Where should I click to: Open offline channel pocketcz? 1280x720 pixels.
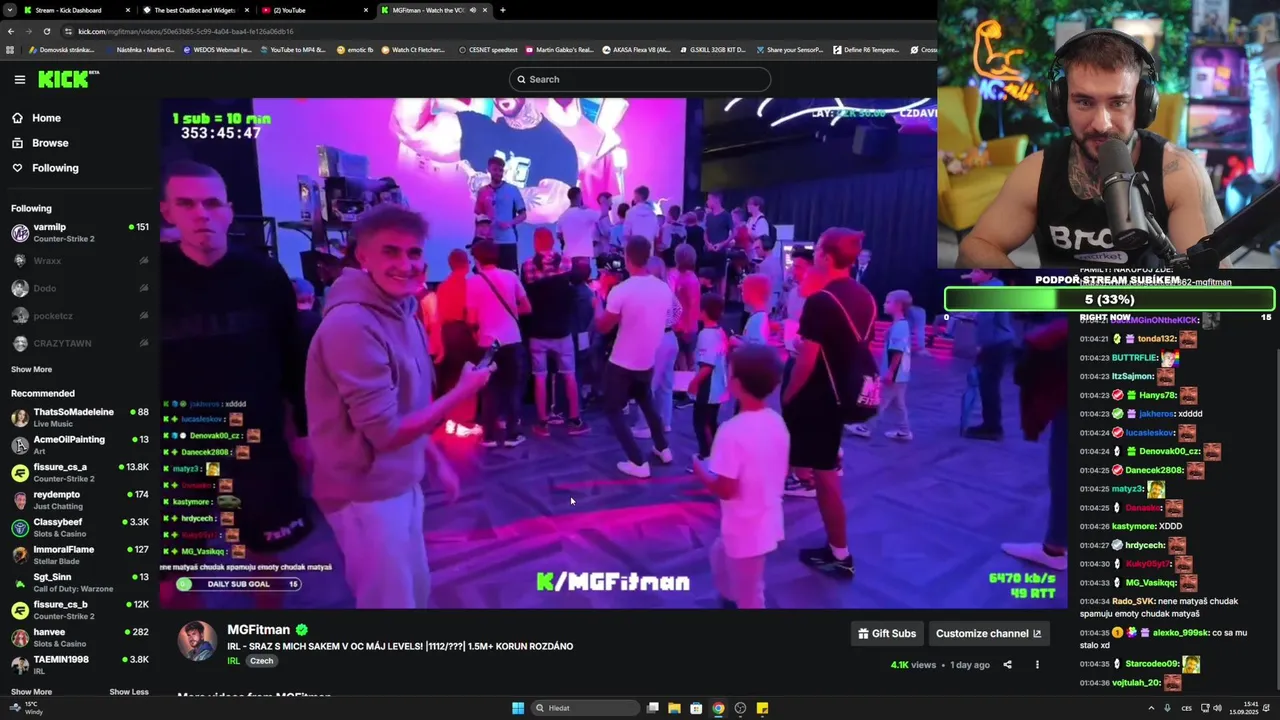(x=80, y=316)
